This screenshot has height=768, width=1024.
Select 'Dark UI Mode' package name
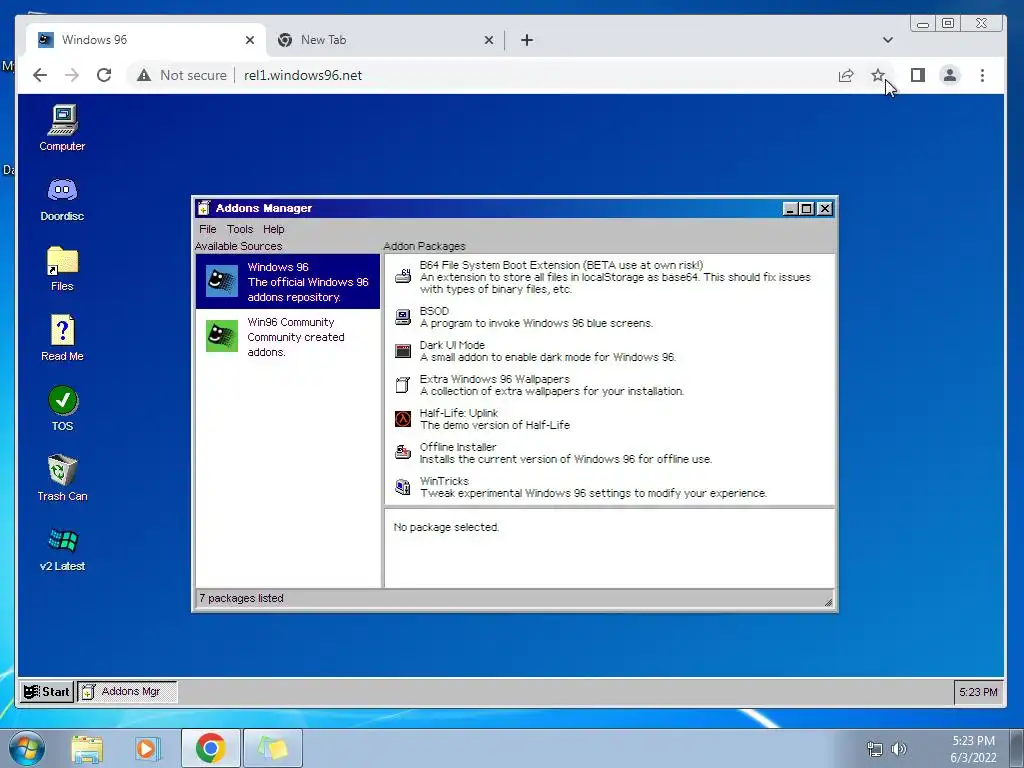[x=452, y=345]
